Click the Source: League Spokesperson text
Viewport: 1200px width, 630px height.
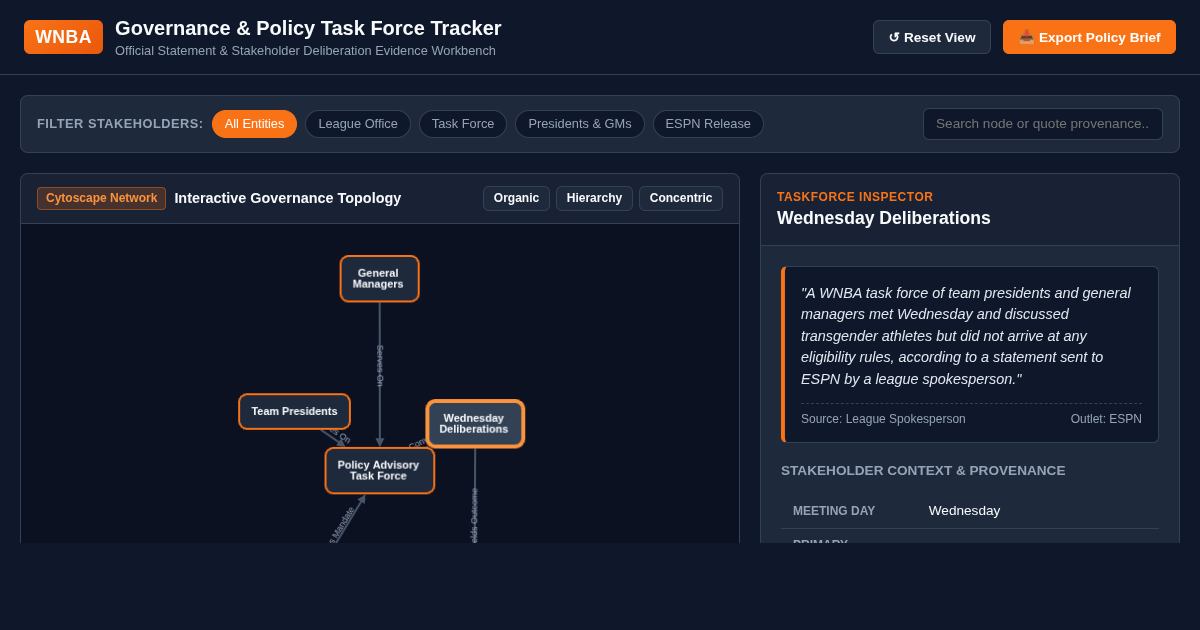coord(883,419)
